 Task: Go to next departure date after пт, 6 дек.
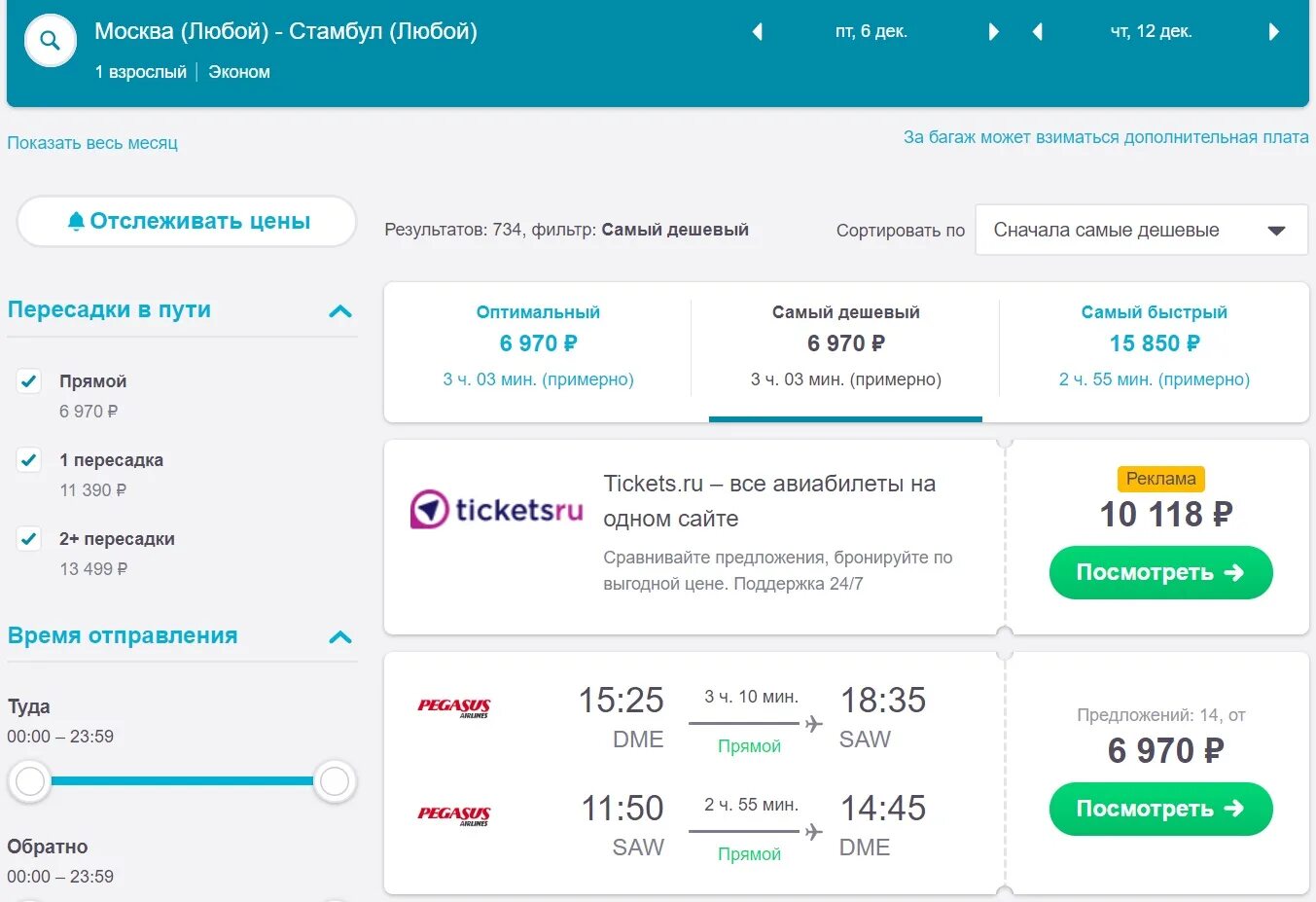[x=993, y=32]
